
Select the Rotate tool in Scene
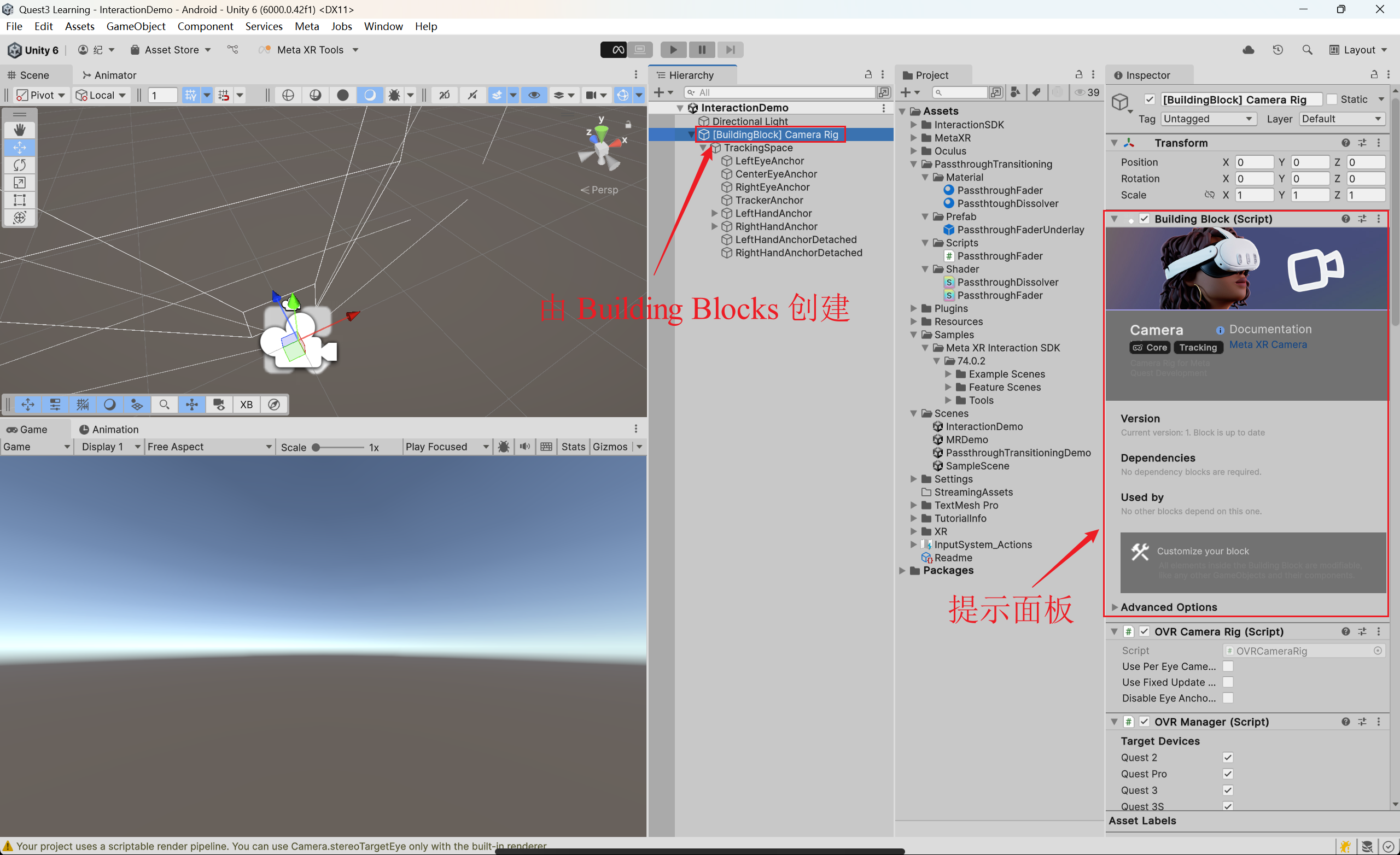coord(19,165)
